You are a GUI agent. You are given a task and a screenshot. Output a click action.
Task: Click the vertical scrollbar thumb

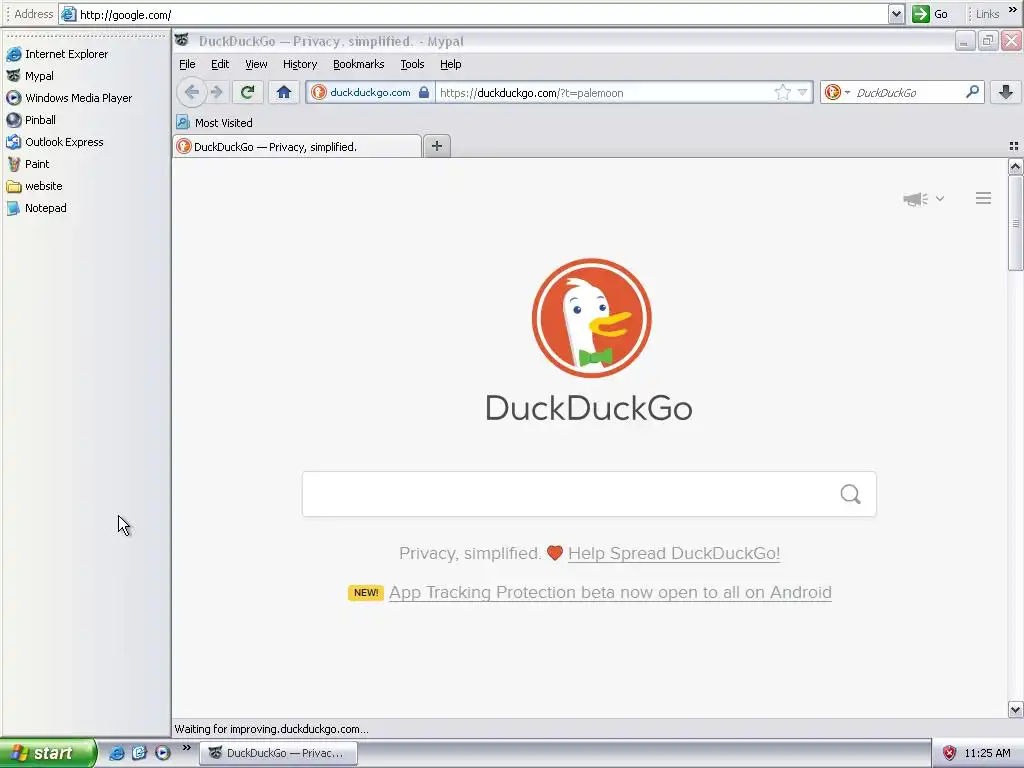pos(1016,223)
